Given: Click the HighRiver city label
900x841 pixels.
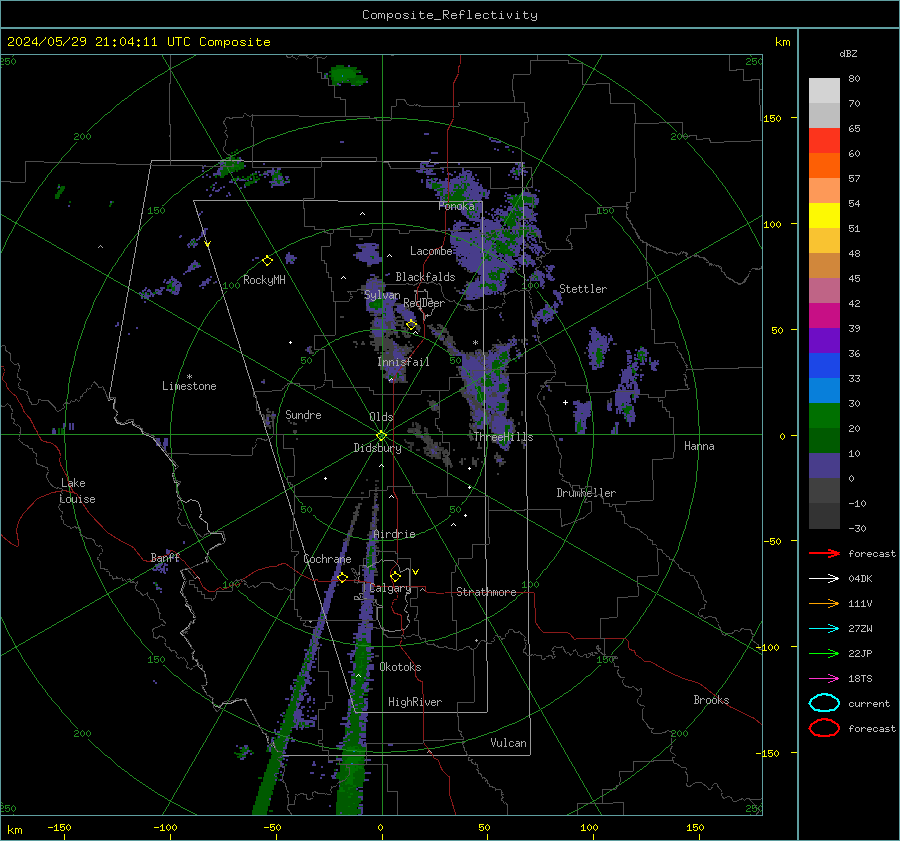Looking at the screenshot, I should coord(415,702).
